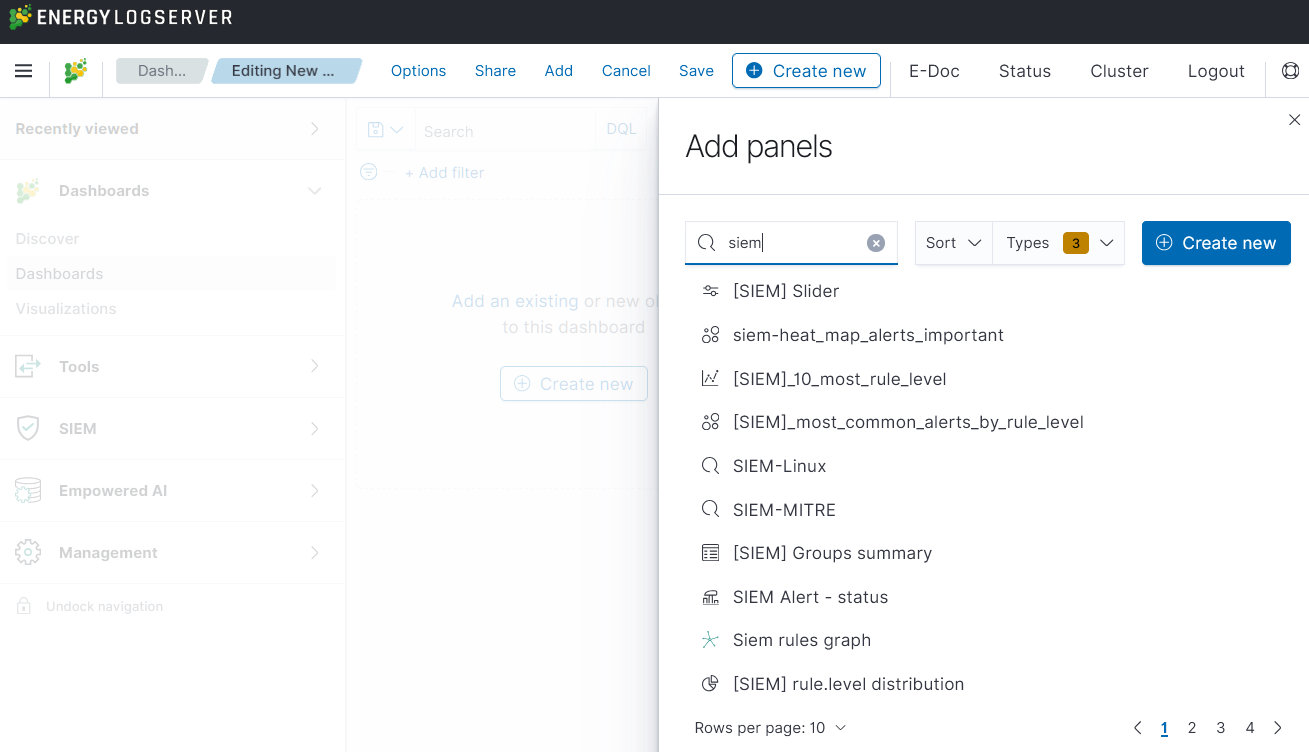Add the SIEM Alert - status panel
Screen dimensions: 1309x752
(x=810, y=597)
